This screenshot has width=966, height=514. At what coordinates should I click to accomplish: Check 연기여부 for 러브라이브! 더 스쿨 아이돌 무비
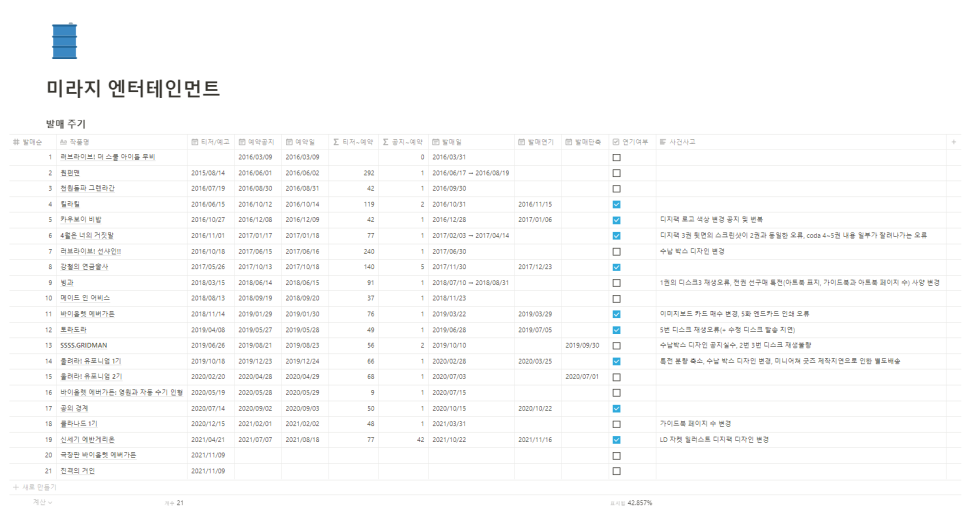617,158
